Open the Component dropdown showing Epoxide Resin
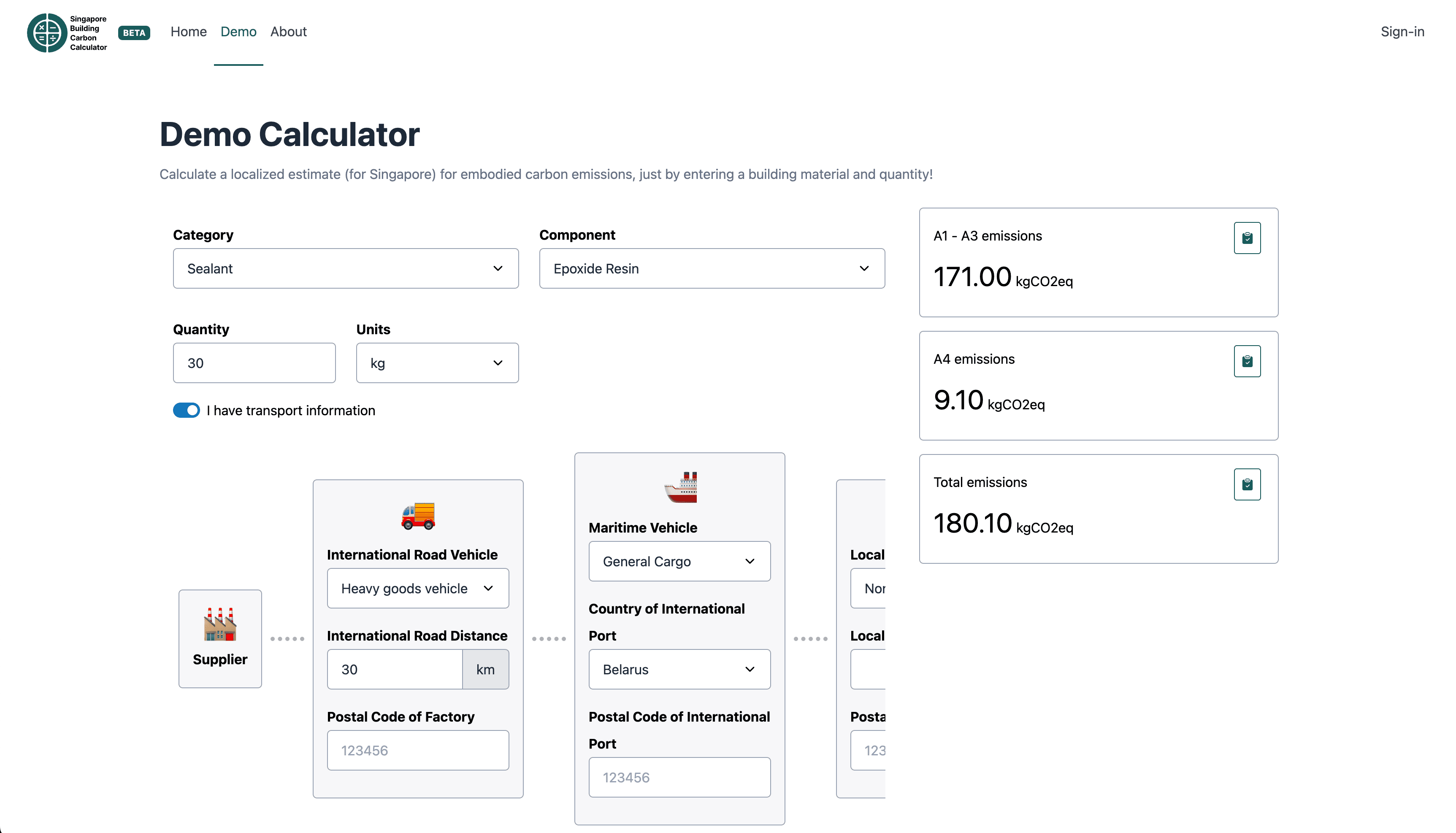The image size is (1456, 833). pos(712,268)
